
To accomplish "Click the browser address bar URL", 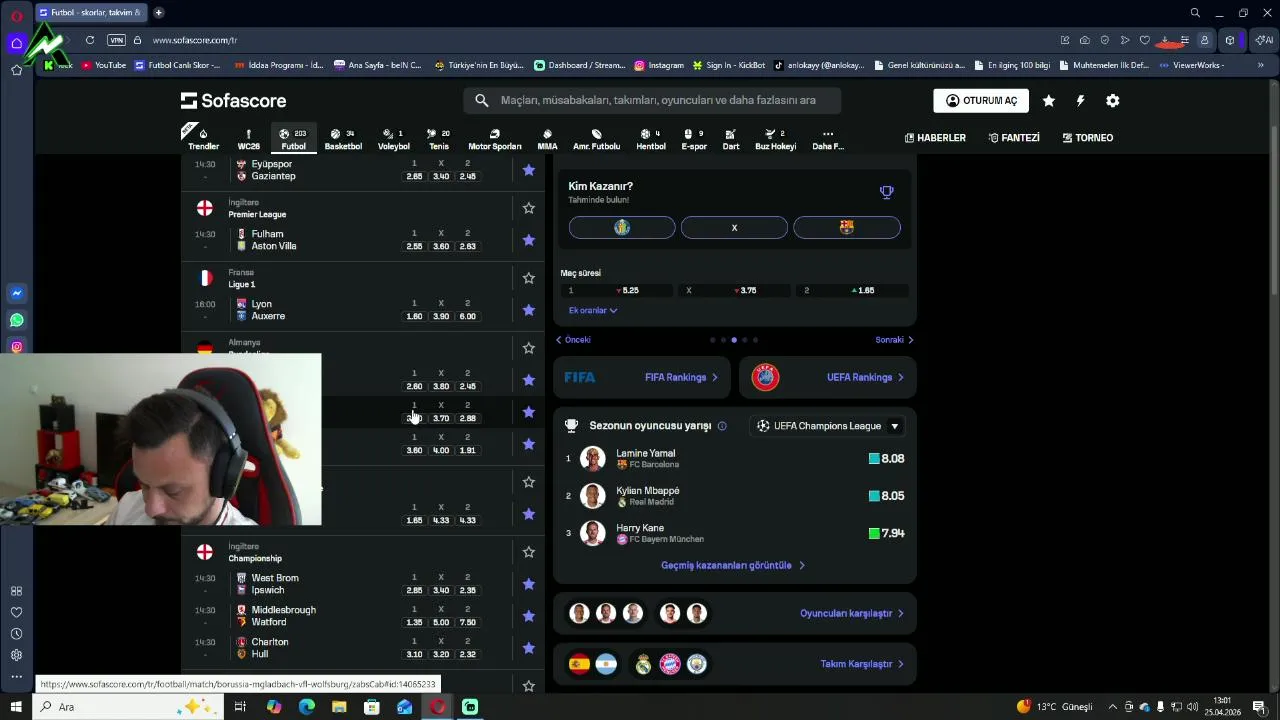I will click(x=195, y=40).
